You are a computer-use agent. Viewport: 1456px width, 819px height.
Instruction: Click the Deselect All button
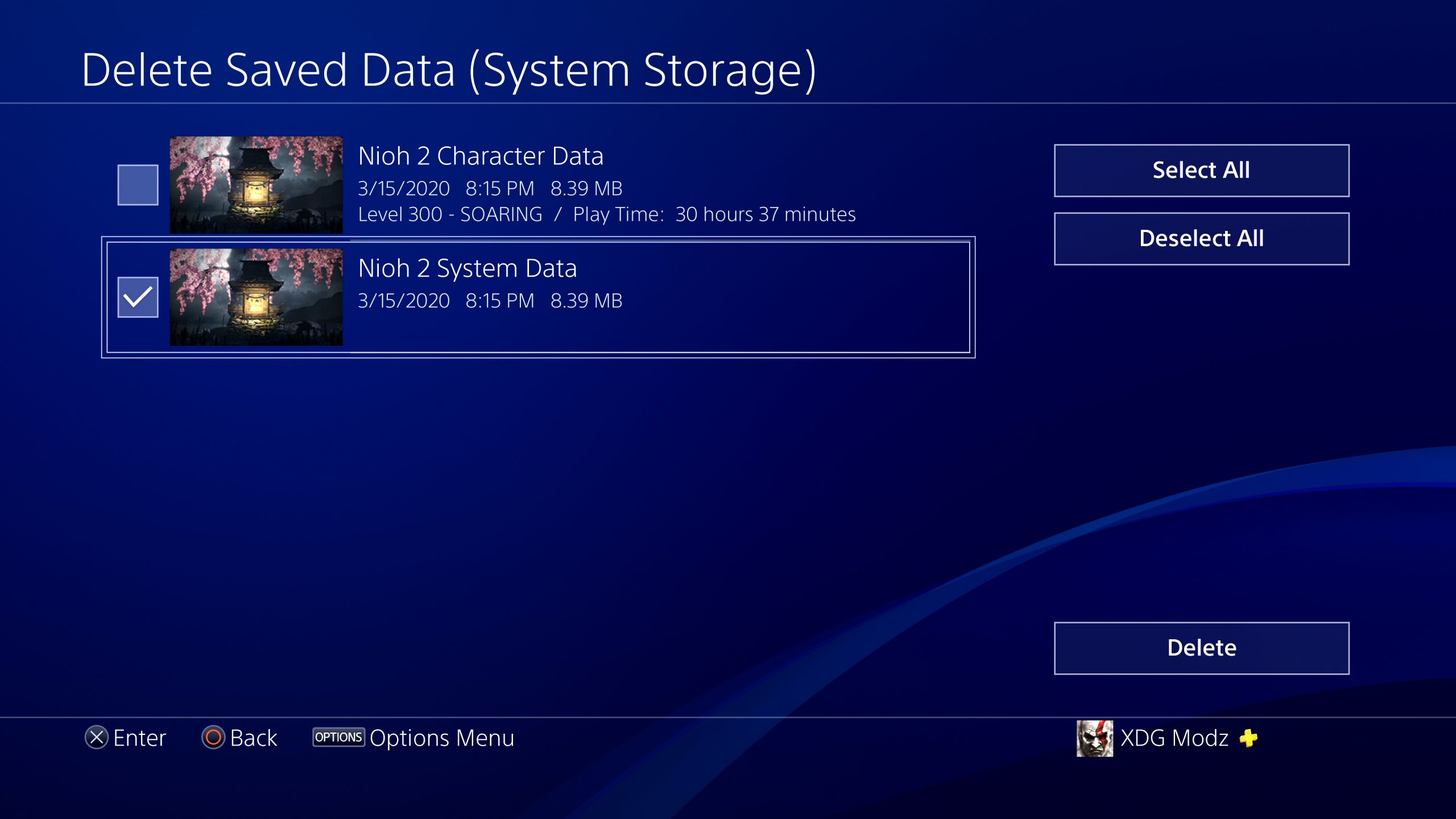[1201, 237]
